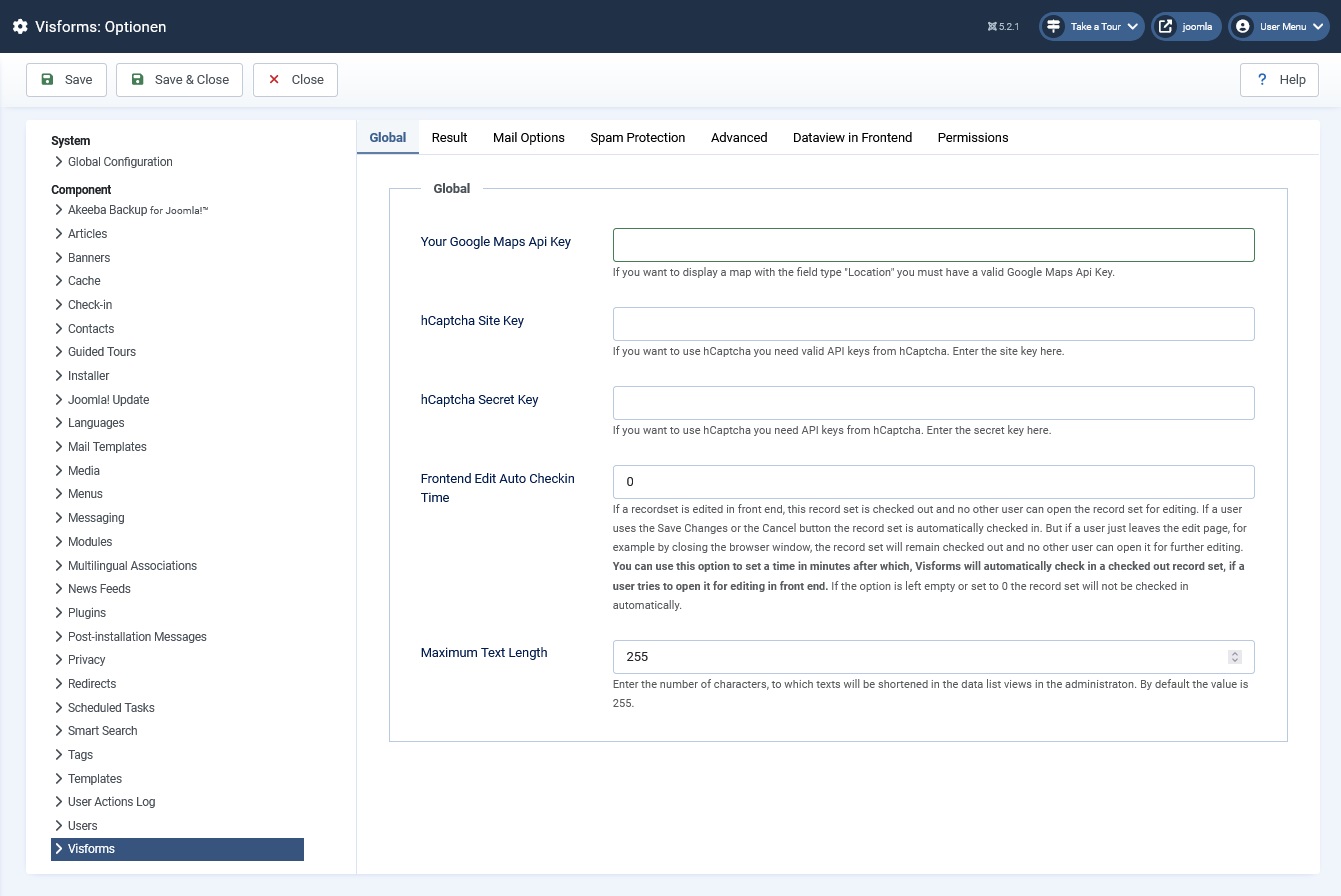Click the Joomla version 5.2.1 icon

(x=991, y=27)
